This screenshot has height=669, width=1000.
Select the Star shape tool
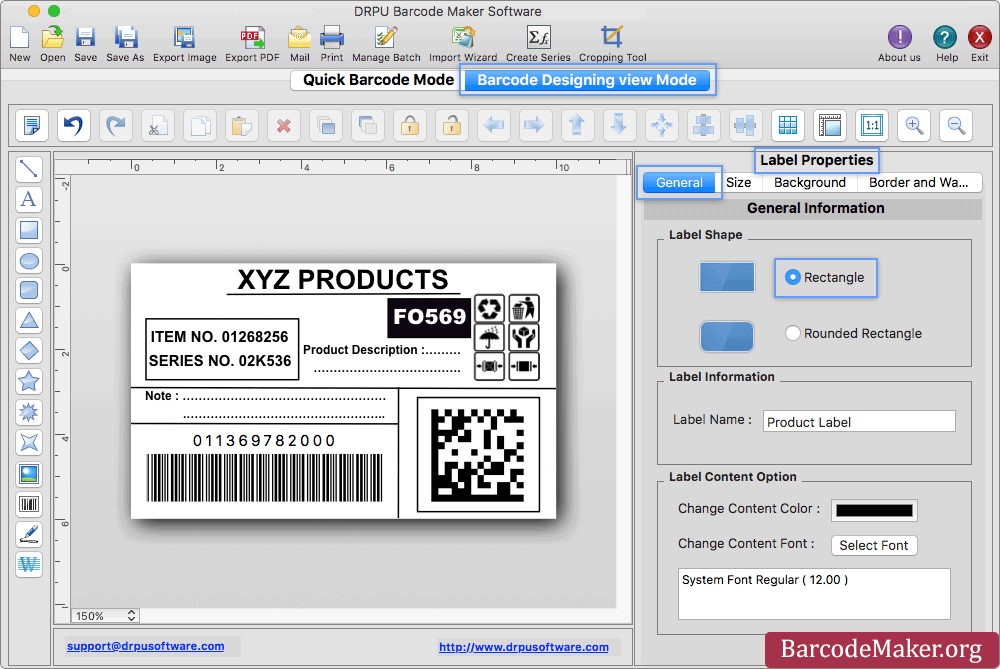point(29,381)
